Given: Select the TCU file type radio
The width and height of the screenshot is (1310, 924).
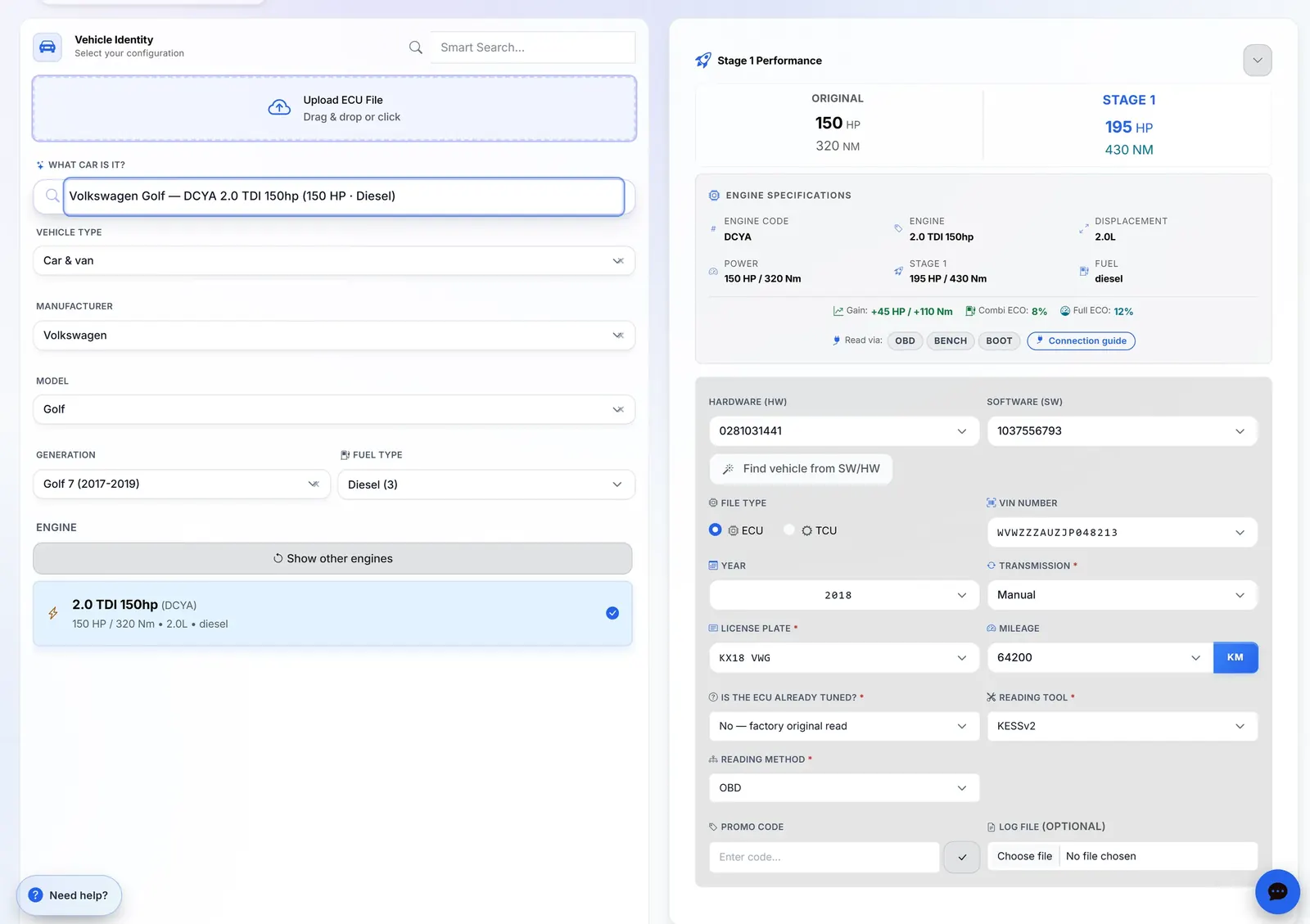Looking at the screenshot, I should click(x=789, y=530).
